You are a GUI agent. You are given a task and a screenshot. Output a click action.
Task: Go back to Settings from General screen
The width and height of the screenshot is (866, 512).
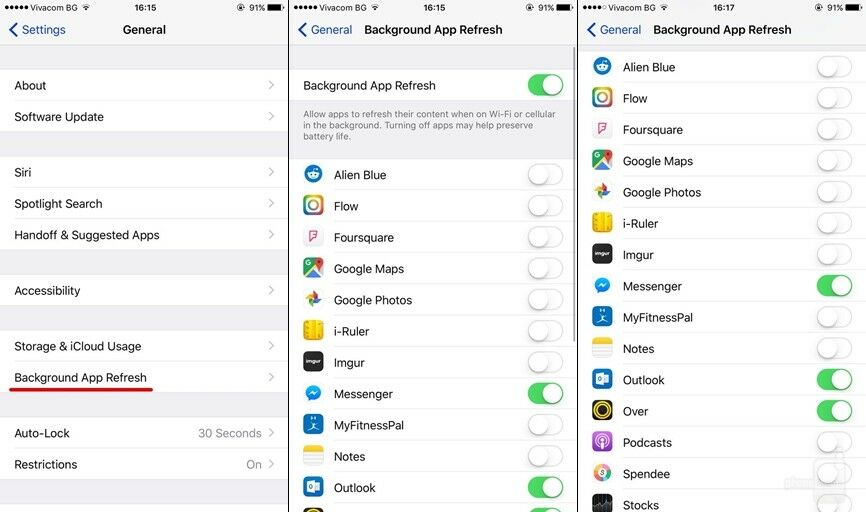pyautogui.click(x=37, y=30)
